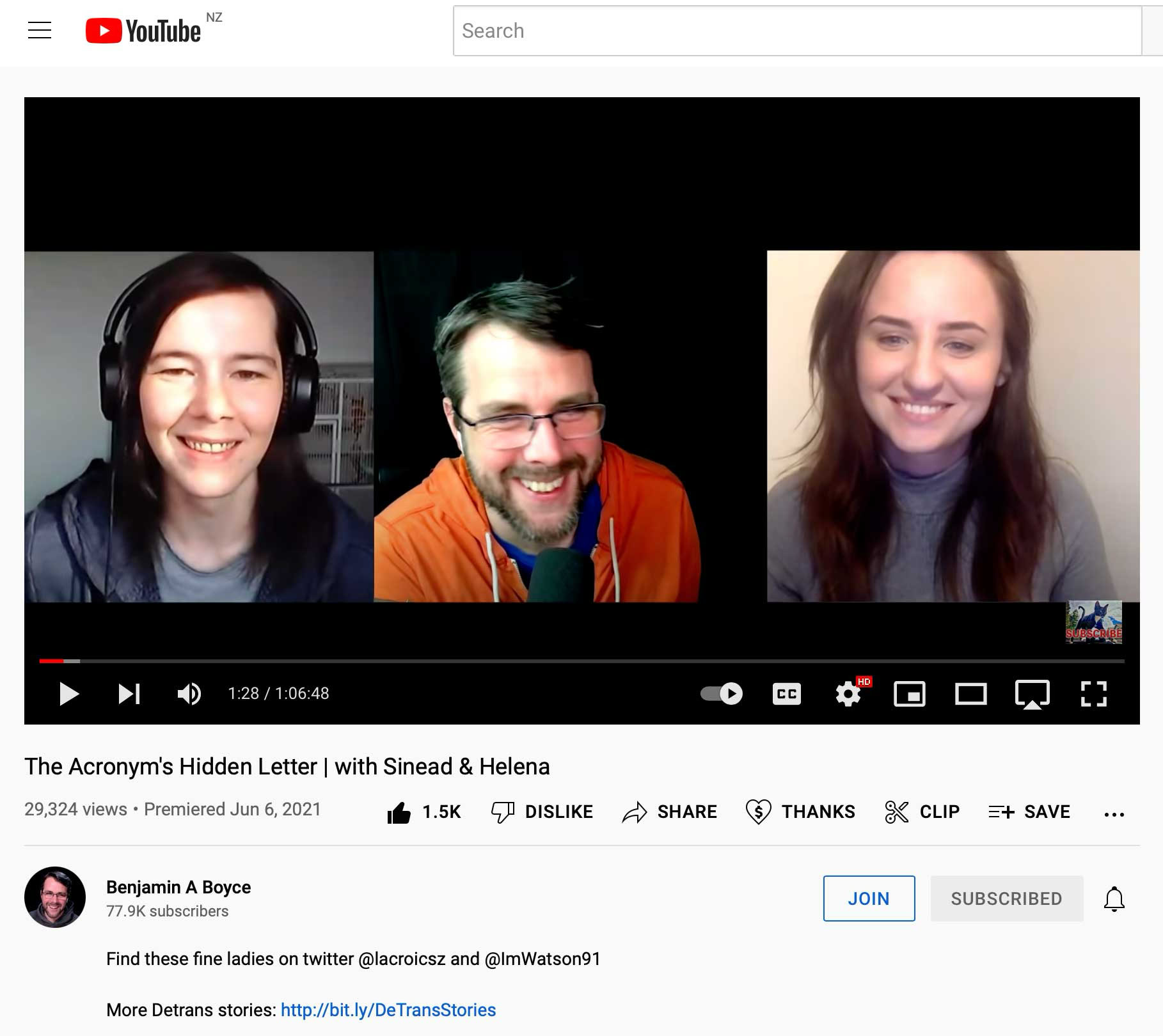Open the more actions ellipsis menu
1163x1036 pixels.
[x=1114, y=814]
